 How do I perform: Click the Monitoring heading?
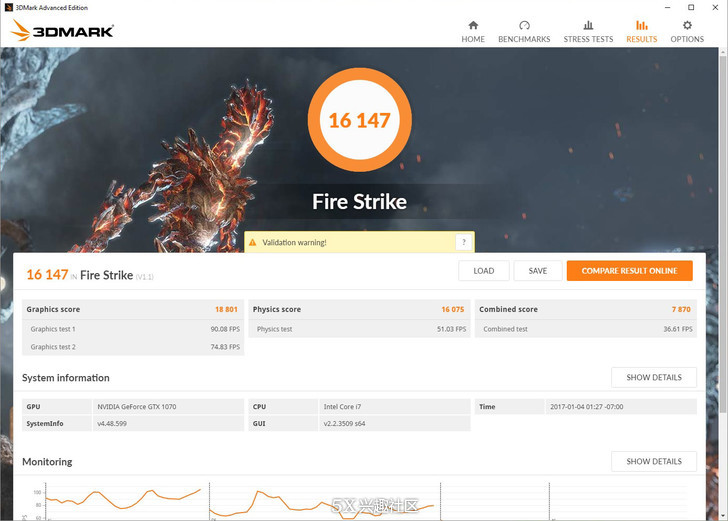tap(47, 462)
